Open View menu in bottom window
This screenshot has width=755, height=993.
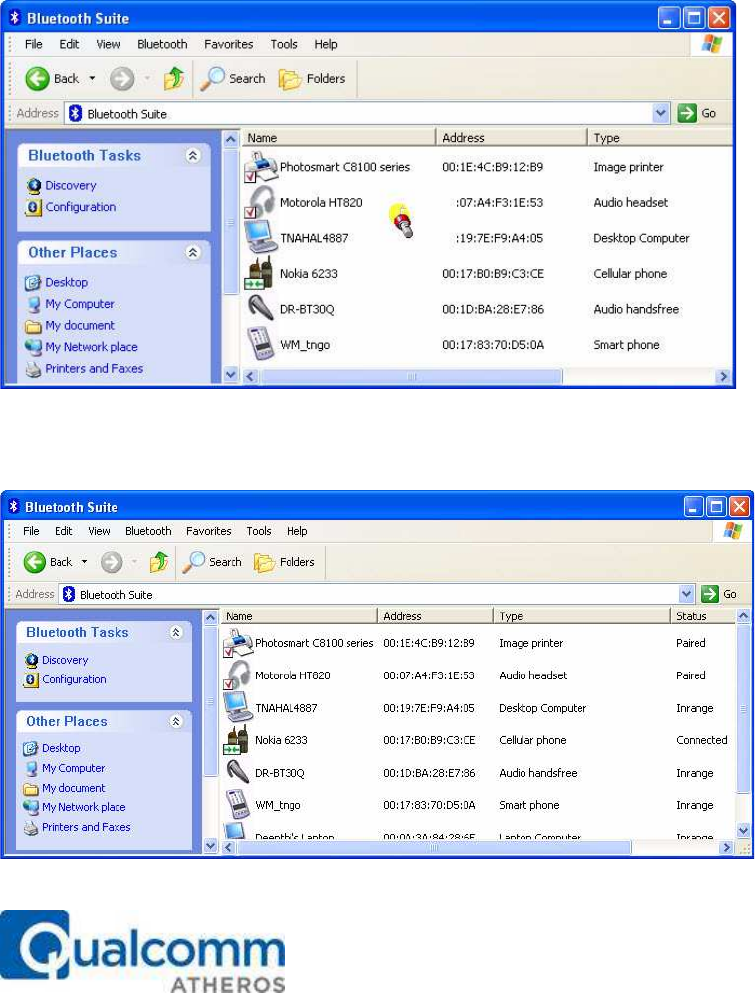pyautogui.click(x=99, y=531)
